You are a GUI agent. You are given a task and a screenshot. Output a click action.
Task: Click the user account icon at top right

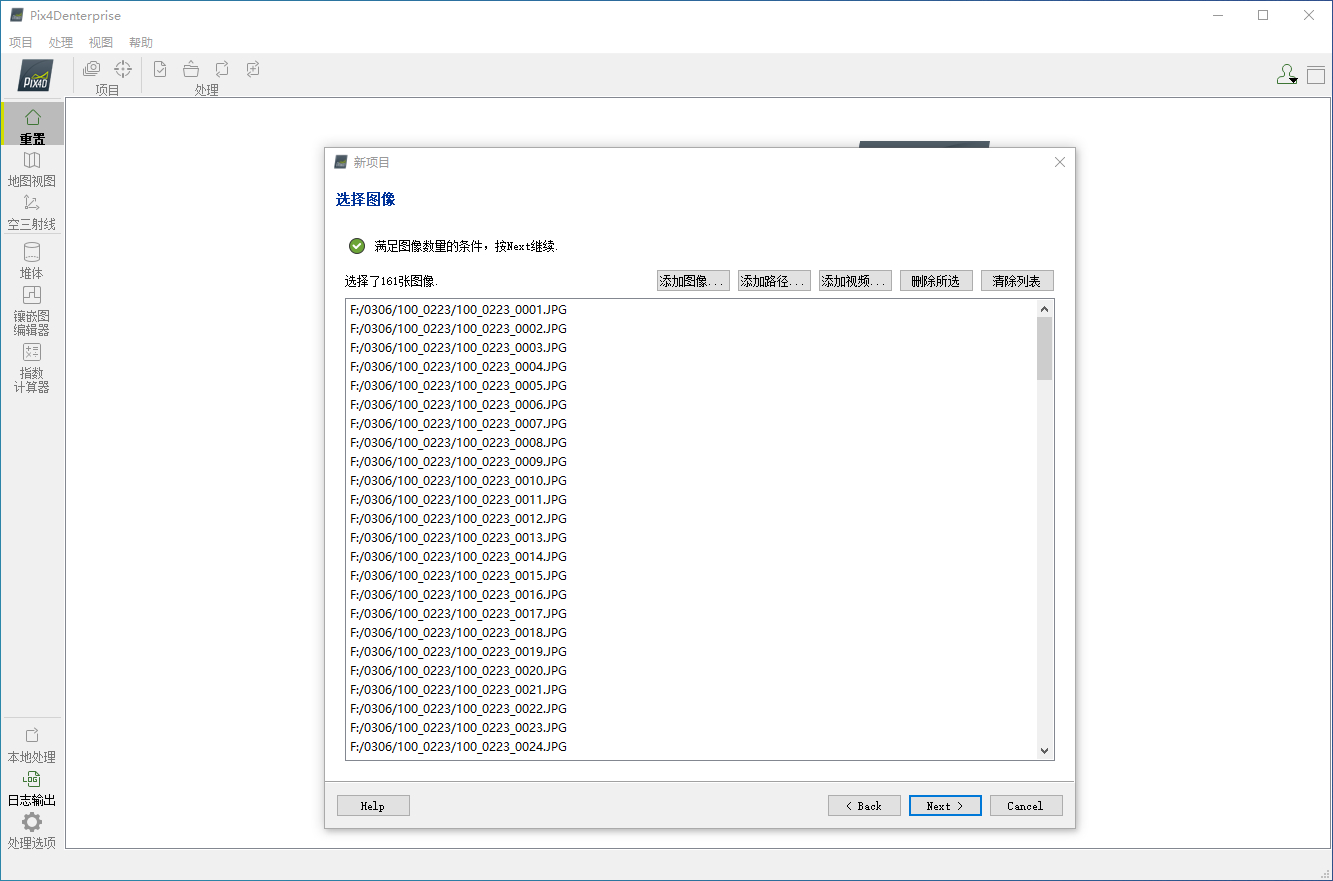1287,75
